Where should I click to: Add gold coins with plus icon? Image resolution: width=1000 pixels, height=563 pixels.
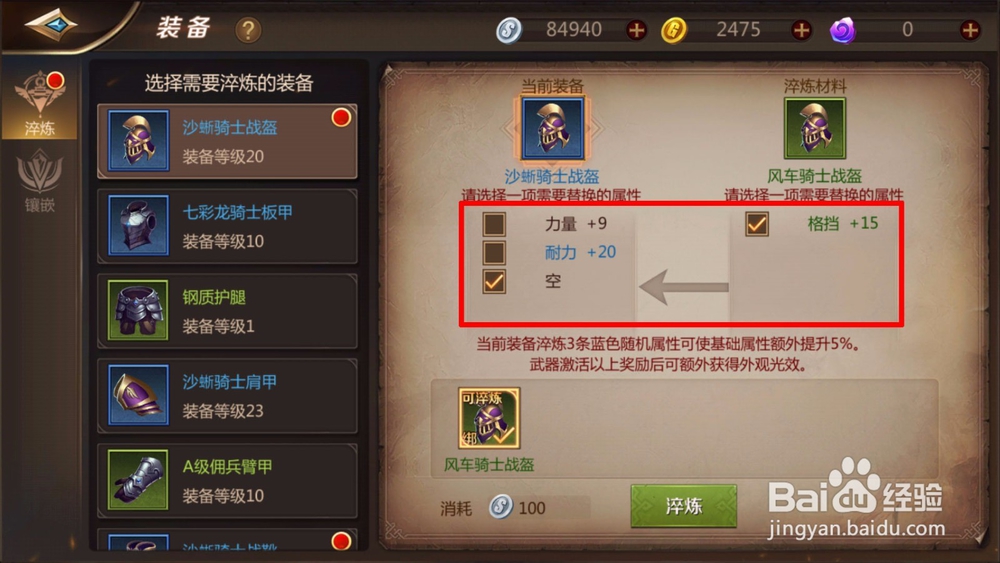point(801,30)
